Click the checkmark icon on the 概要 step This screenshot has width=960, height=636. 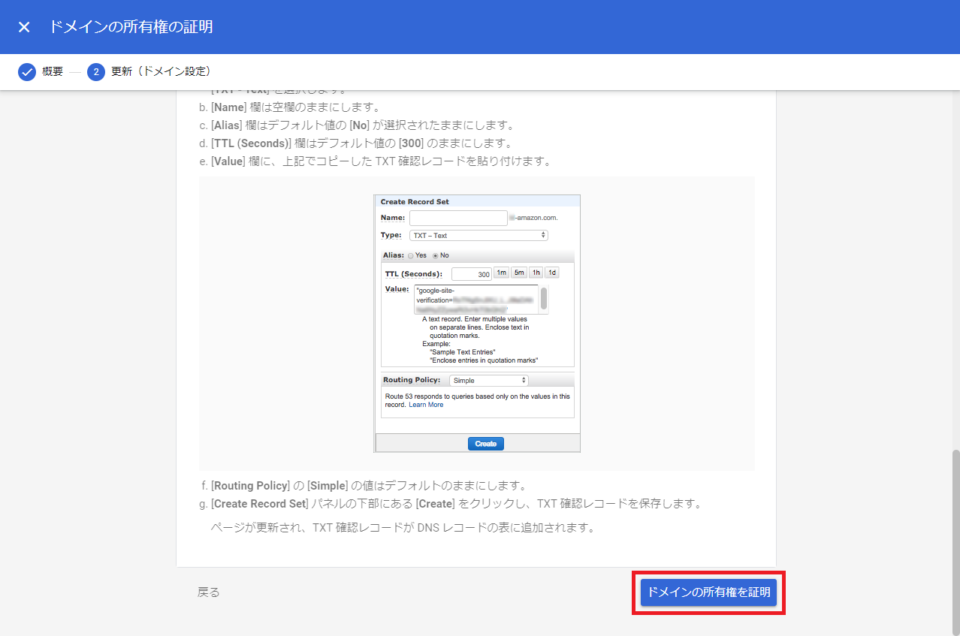(x=25, y=71)
